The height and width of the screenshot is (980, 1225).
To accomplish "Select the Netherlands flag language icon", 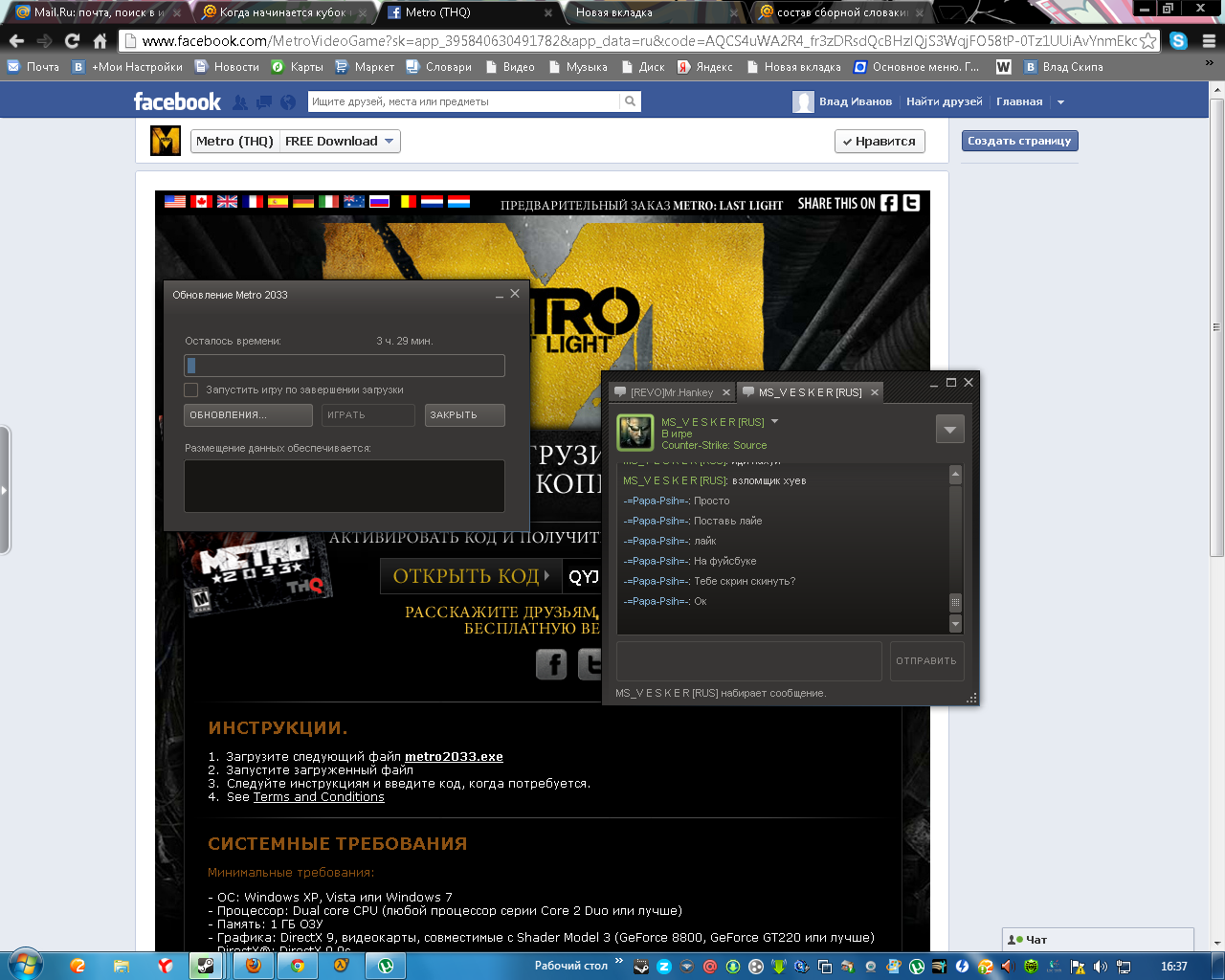I will (433, 202).
